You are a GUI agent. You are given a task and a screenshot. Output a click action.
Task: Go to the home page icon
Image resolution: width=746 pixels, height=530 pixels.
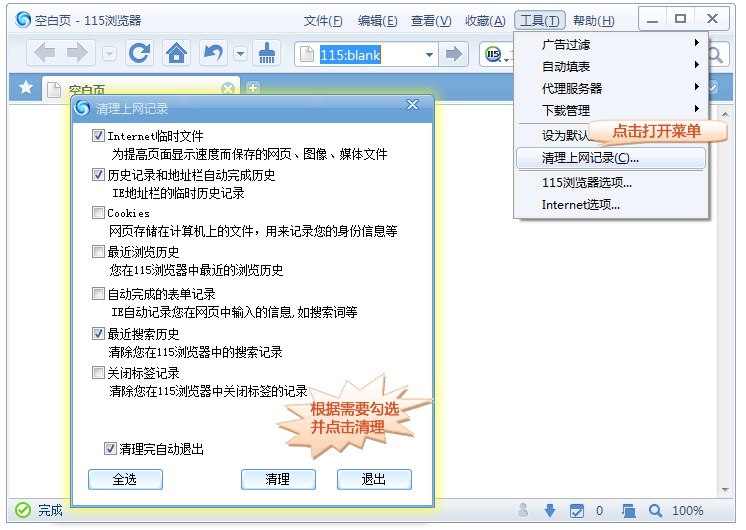click(177, 53)
